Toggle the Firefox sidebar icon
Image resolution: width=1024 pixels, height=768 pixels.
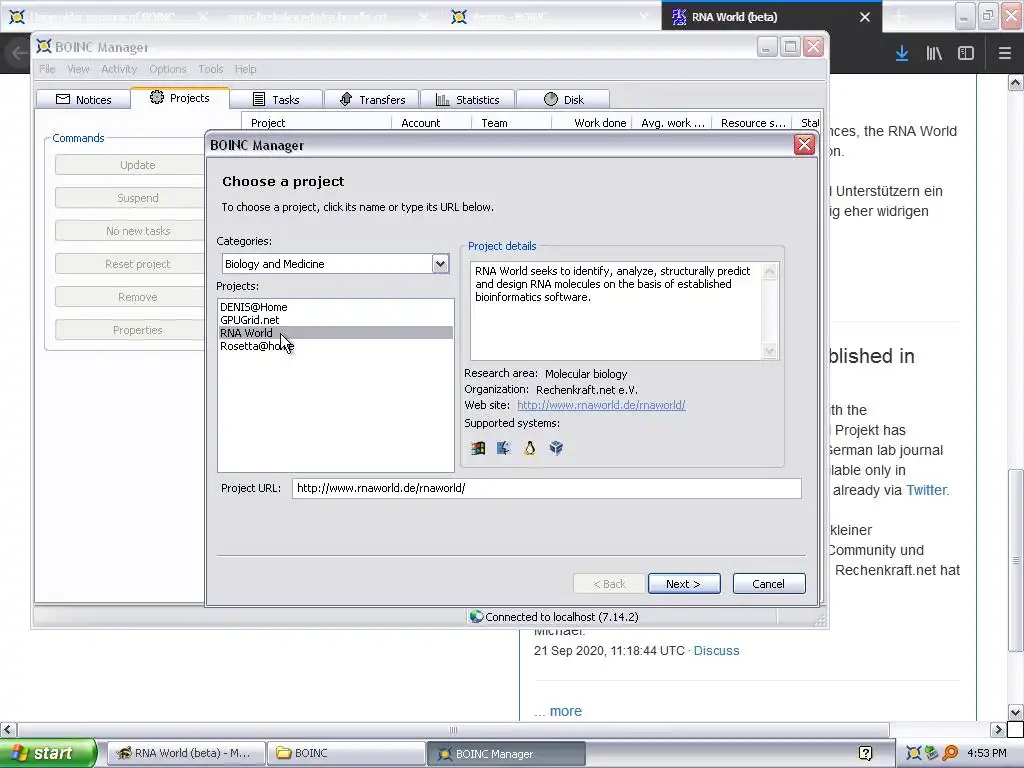click(966, 54)
